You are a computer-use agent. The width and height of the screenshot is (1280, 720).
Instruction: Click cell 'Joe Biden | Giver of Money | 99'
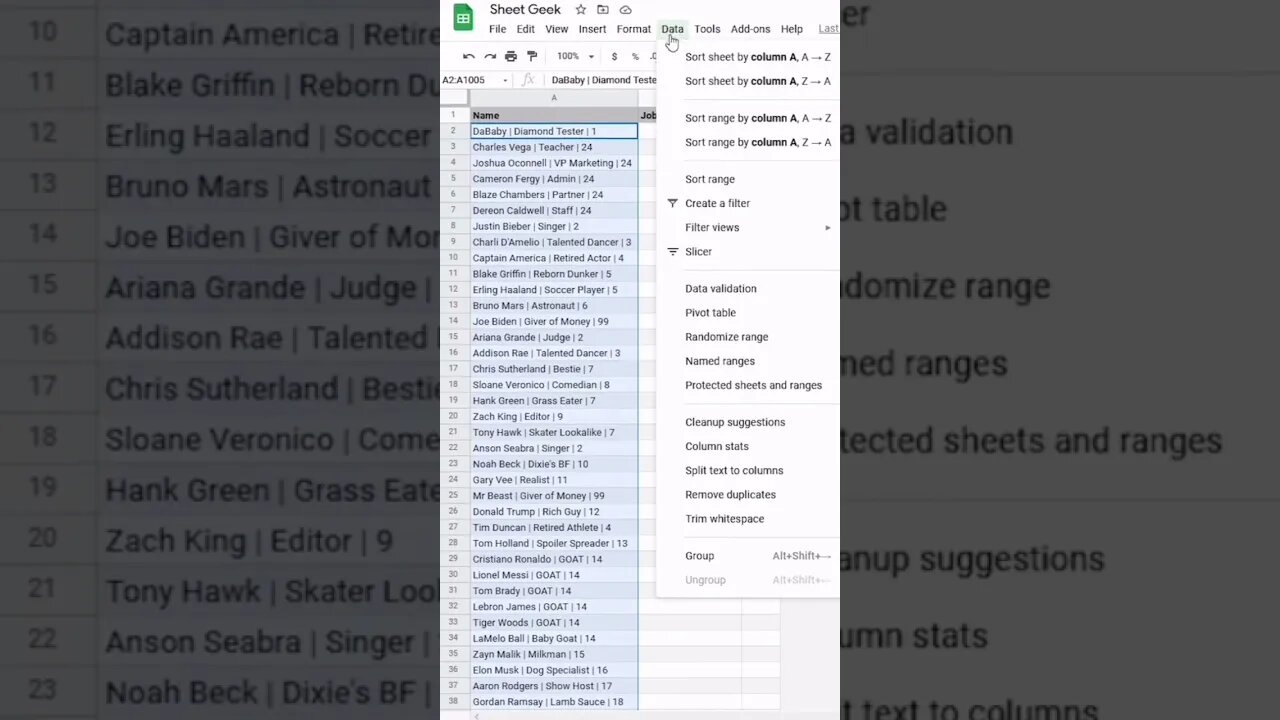tap(554, 321)
